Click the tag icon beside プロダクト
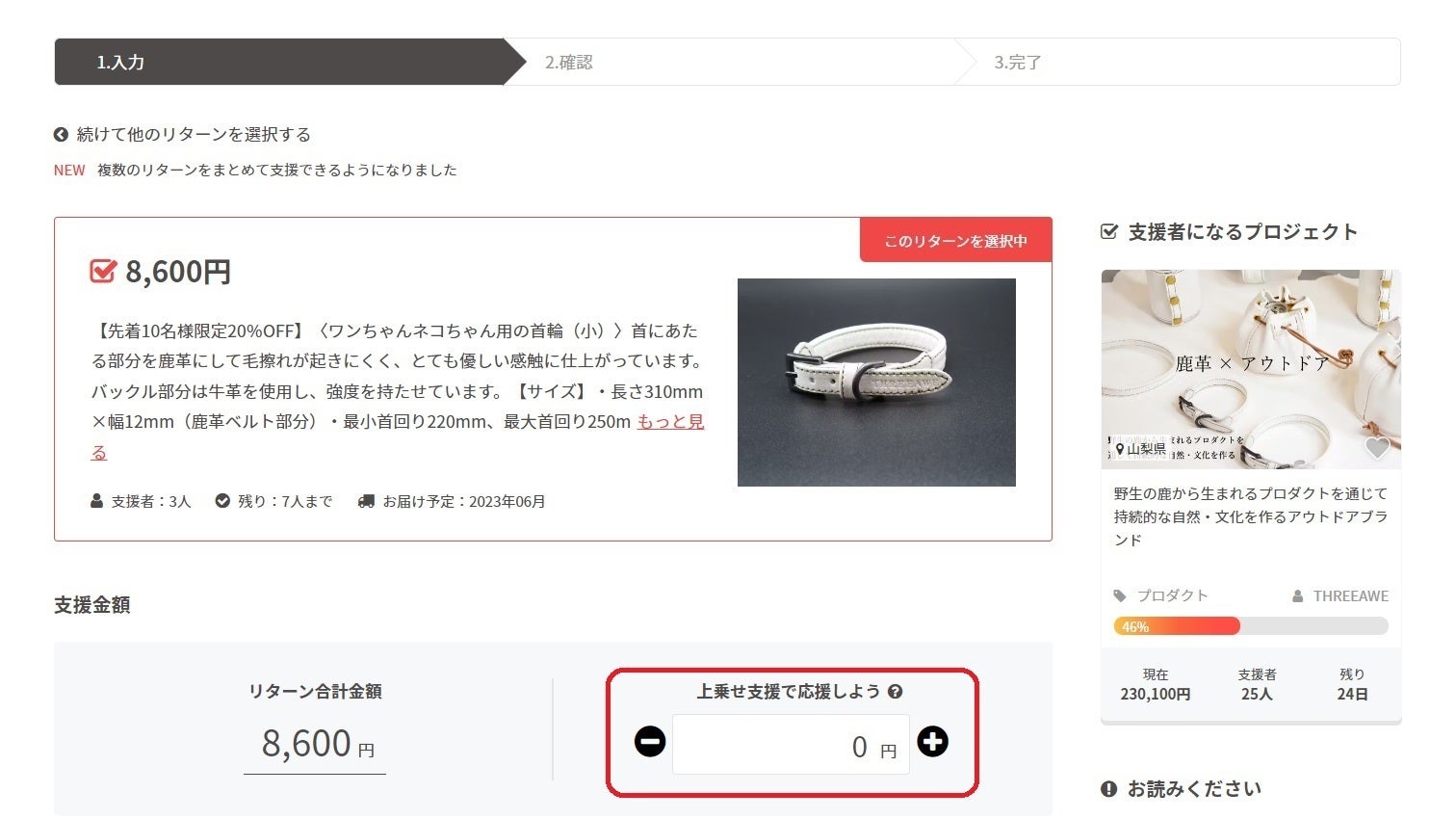 [x=1120, y=596]
